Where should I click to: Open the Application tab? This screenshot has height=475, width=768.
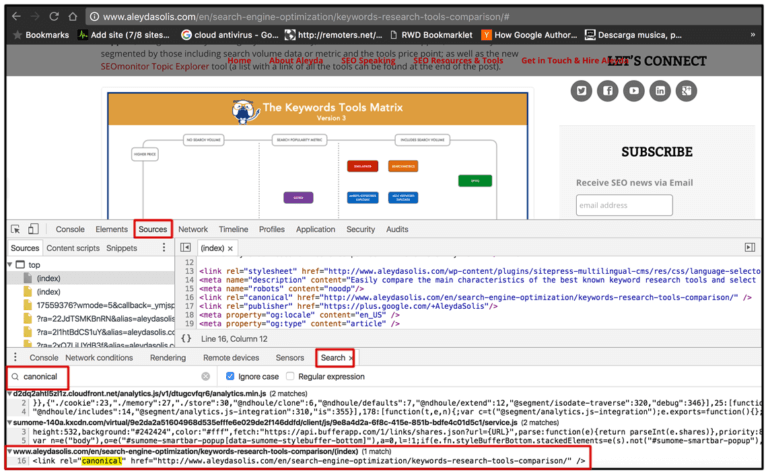click(x=315, y=229)
